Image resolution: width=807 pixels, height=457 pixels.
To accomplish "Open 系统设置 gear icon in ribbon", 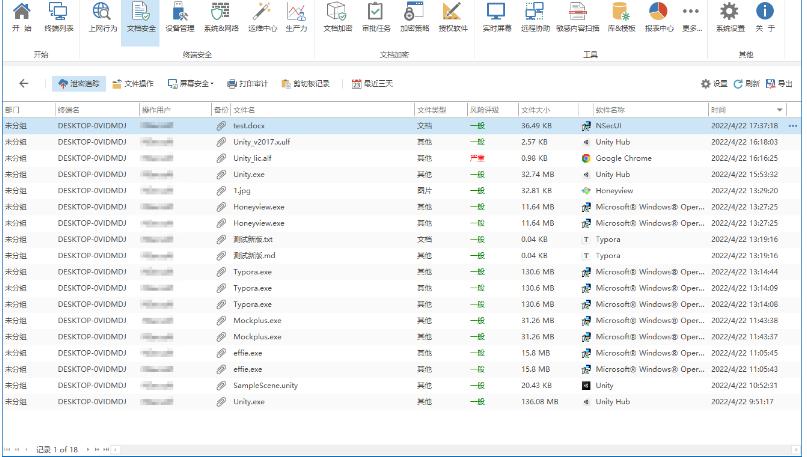I will [729, 17].
